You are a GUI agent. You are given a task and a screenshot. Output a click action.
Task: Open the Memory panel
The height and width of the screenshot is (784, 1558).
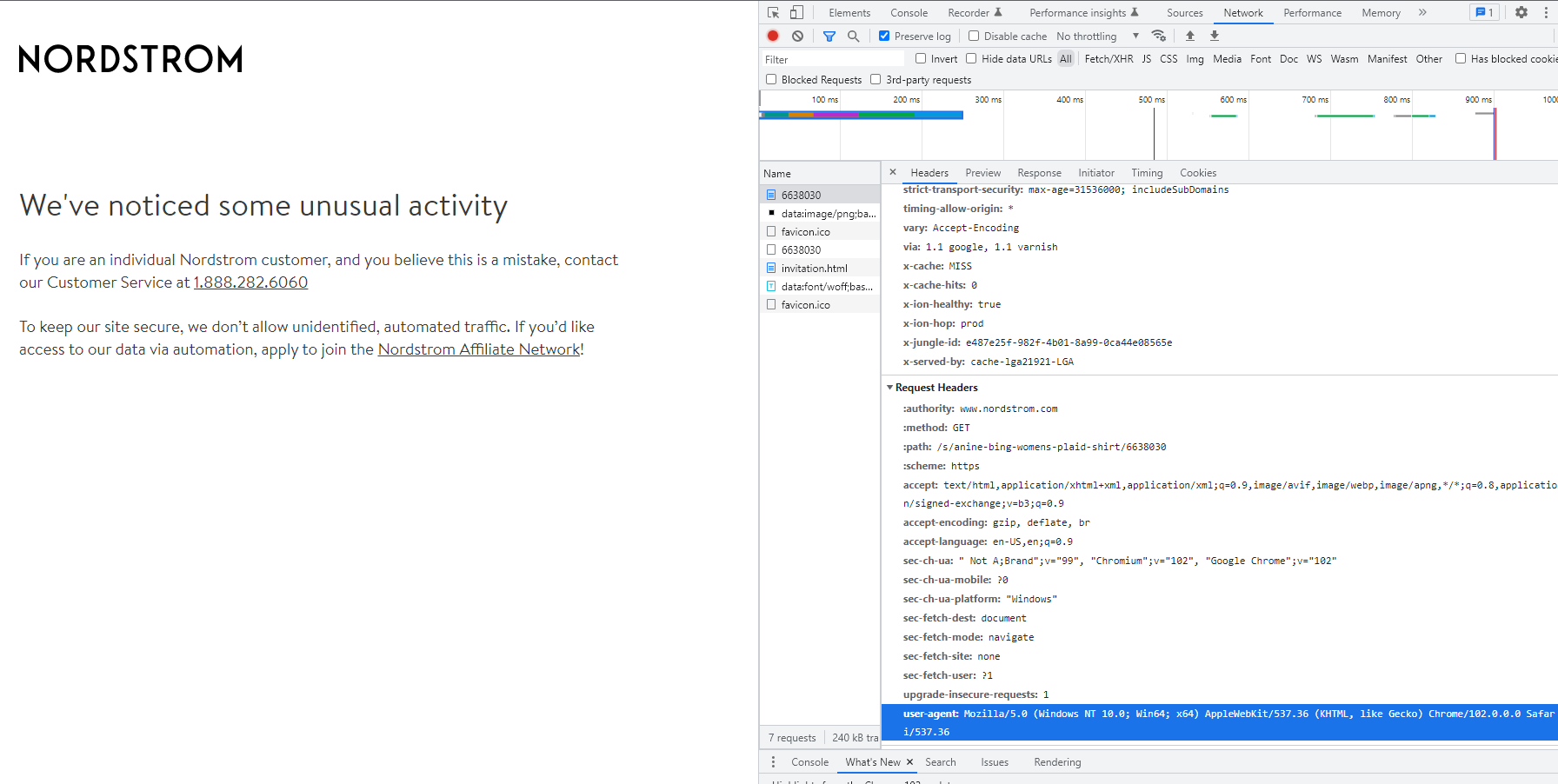(1381, 12)
